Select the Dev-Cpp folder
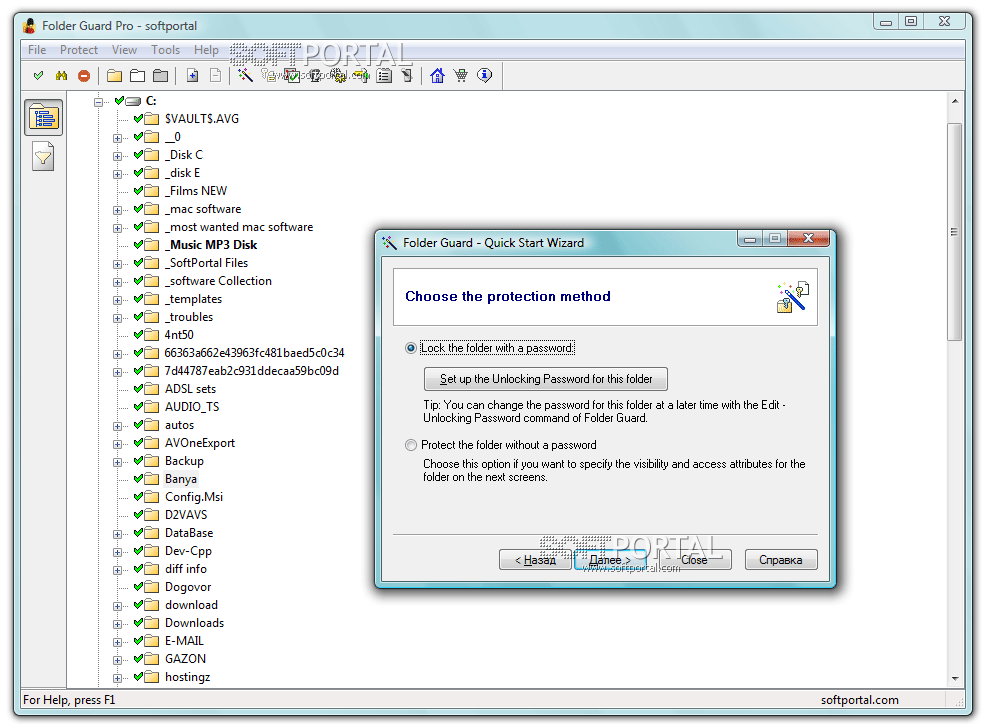The width and height of the screenshot is (984, 724). [188, 551]
